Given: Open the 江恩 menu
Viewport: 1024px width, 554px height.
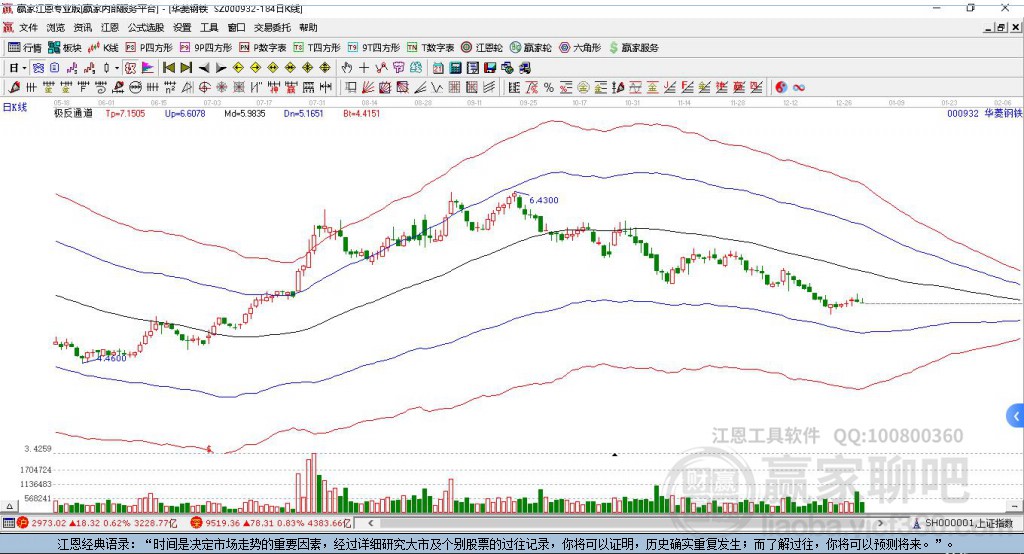Looking at the screenshot, I should tap(110, 27).
